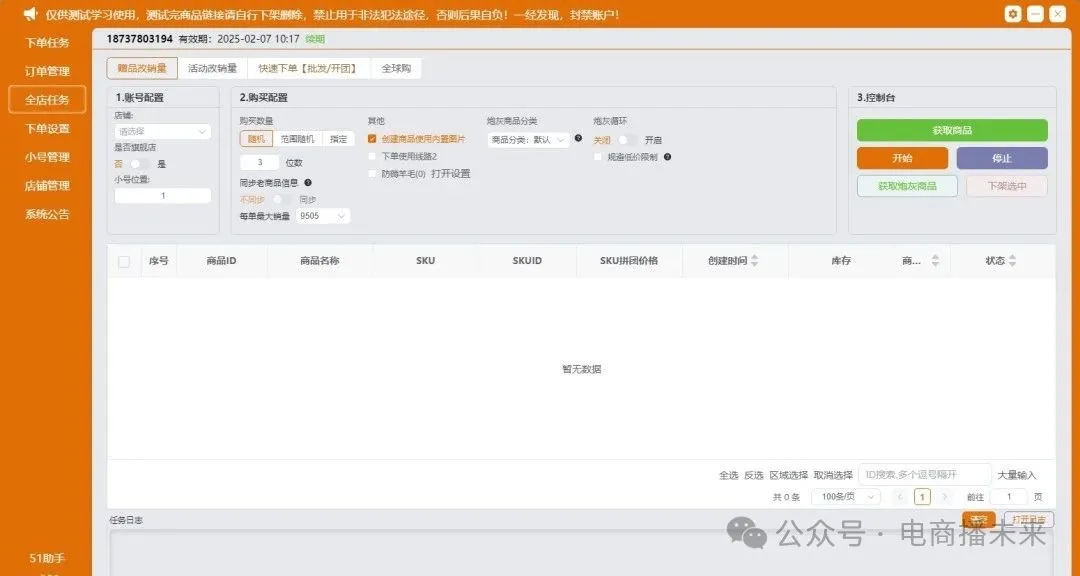Click the green 获取商品 button
Image resolution: width=1080 pixels, height=576 pixels.
pyautogui.click(x=952, y=130)
